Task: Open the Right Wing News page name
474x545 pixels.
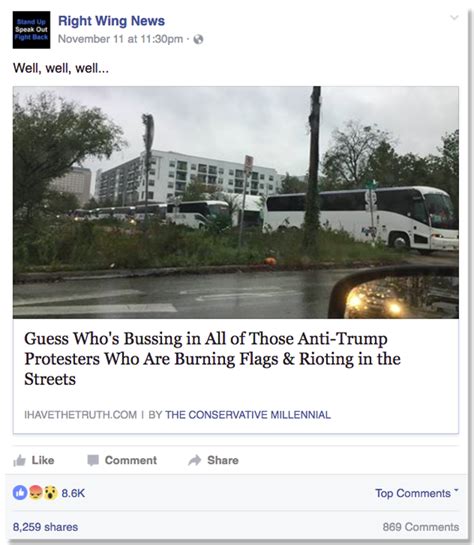Action: tap(111, 21)
